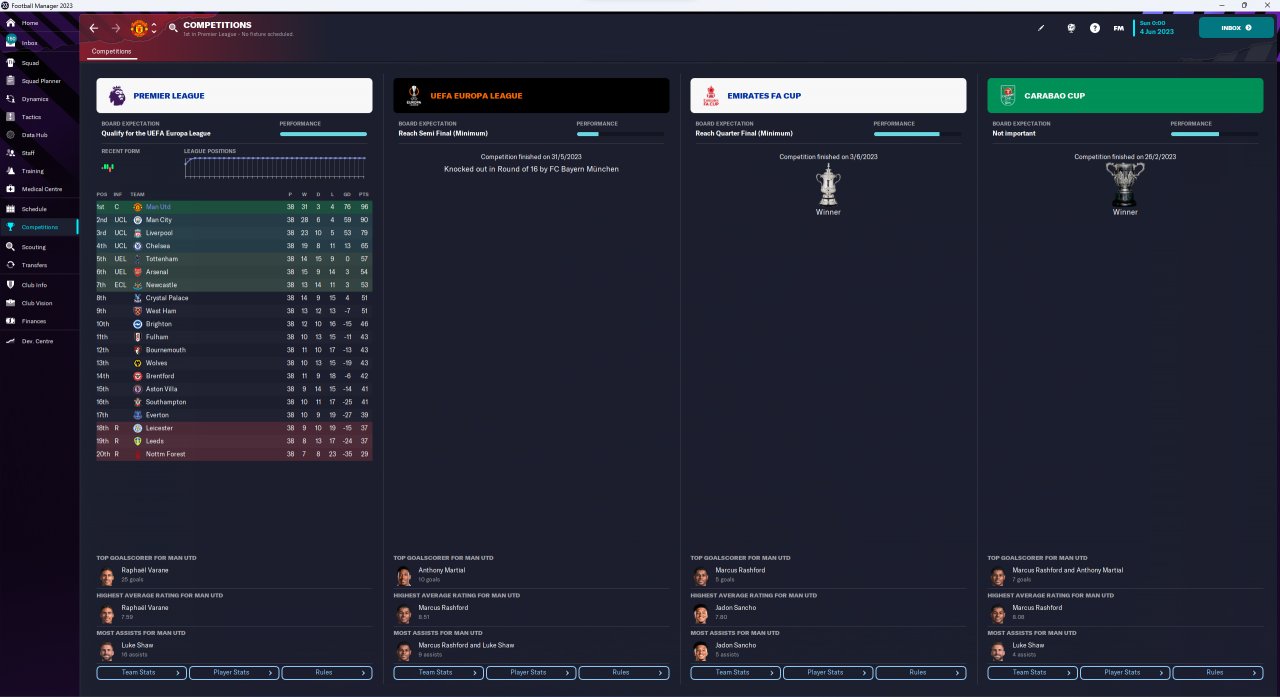Open the FM menu
The image size is (1280, 697).
click(1119, 28)
